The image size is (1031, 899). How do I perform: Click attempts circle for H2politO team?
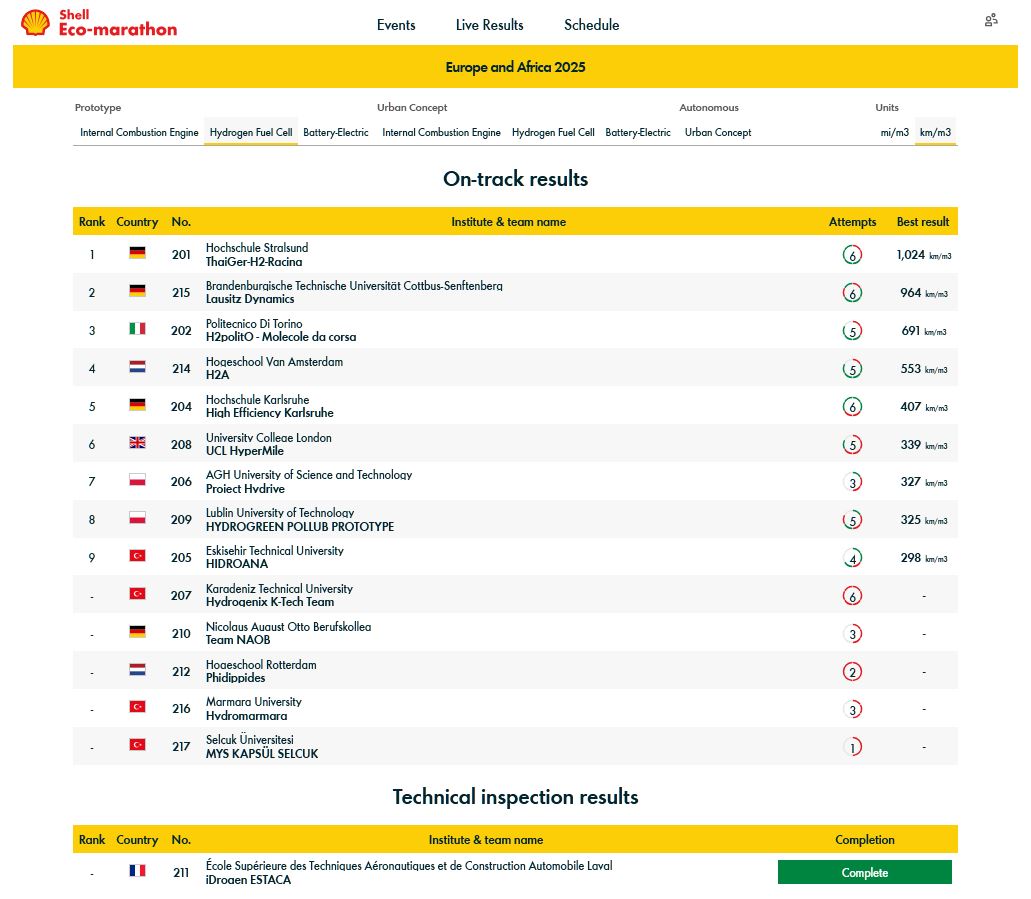pos(852,331)
